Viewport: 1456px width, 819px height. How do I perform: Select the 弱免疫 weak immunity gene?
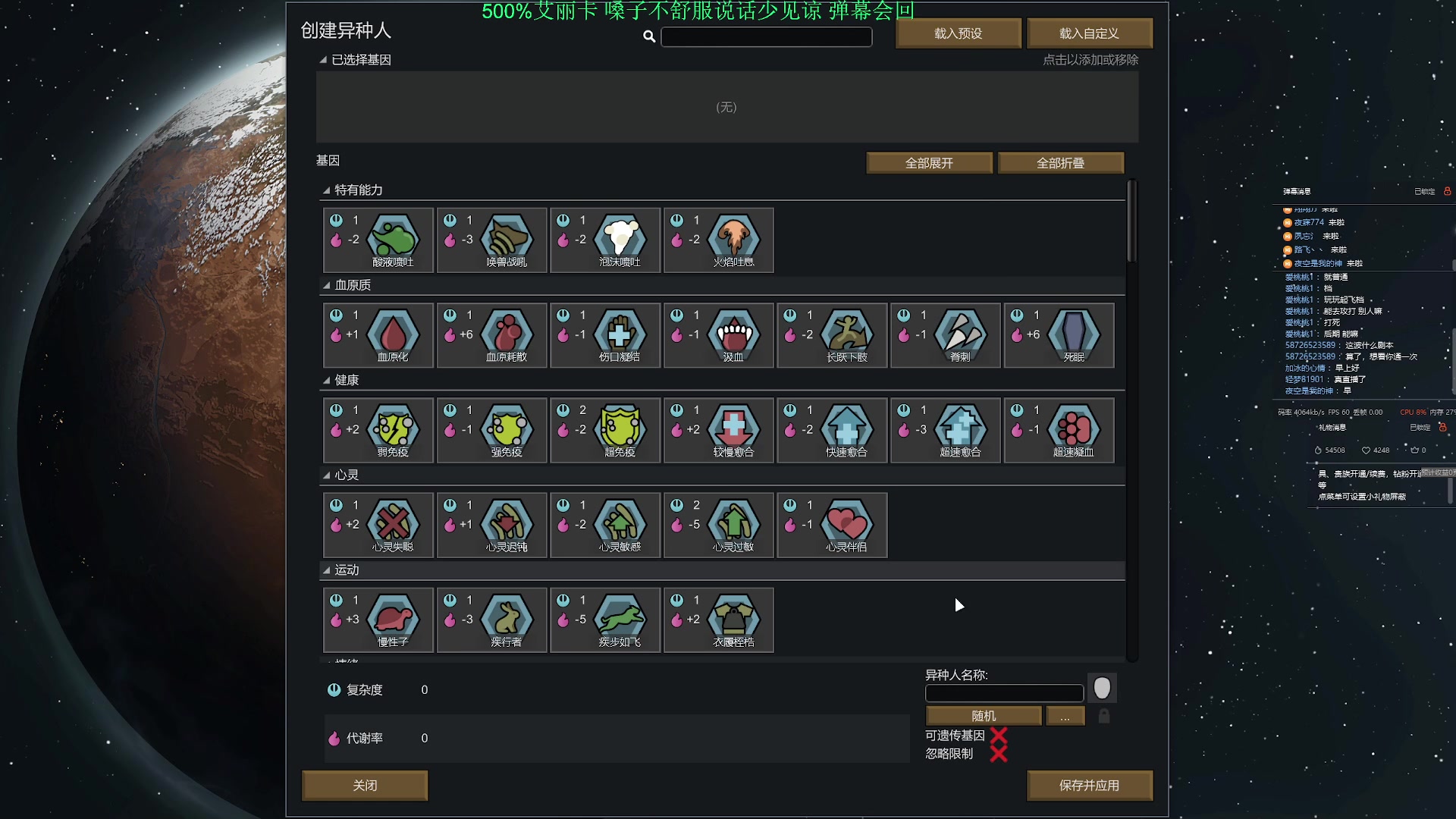point(378,430)
